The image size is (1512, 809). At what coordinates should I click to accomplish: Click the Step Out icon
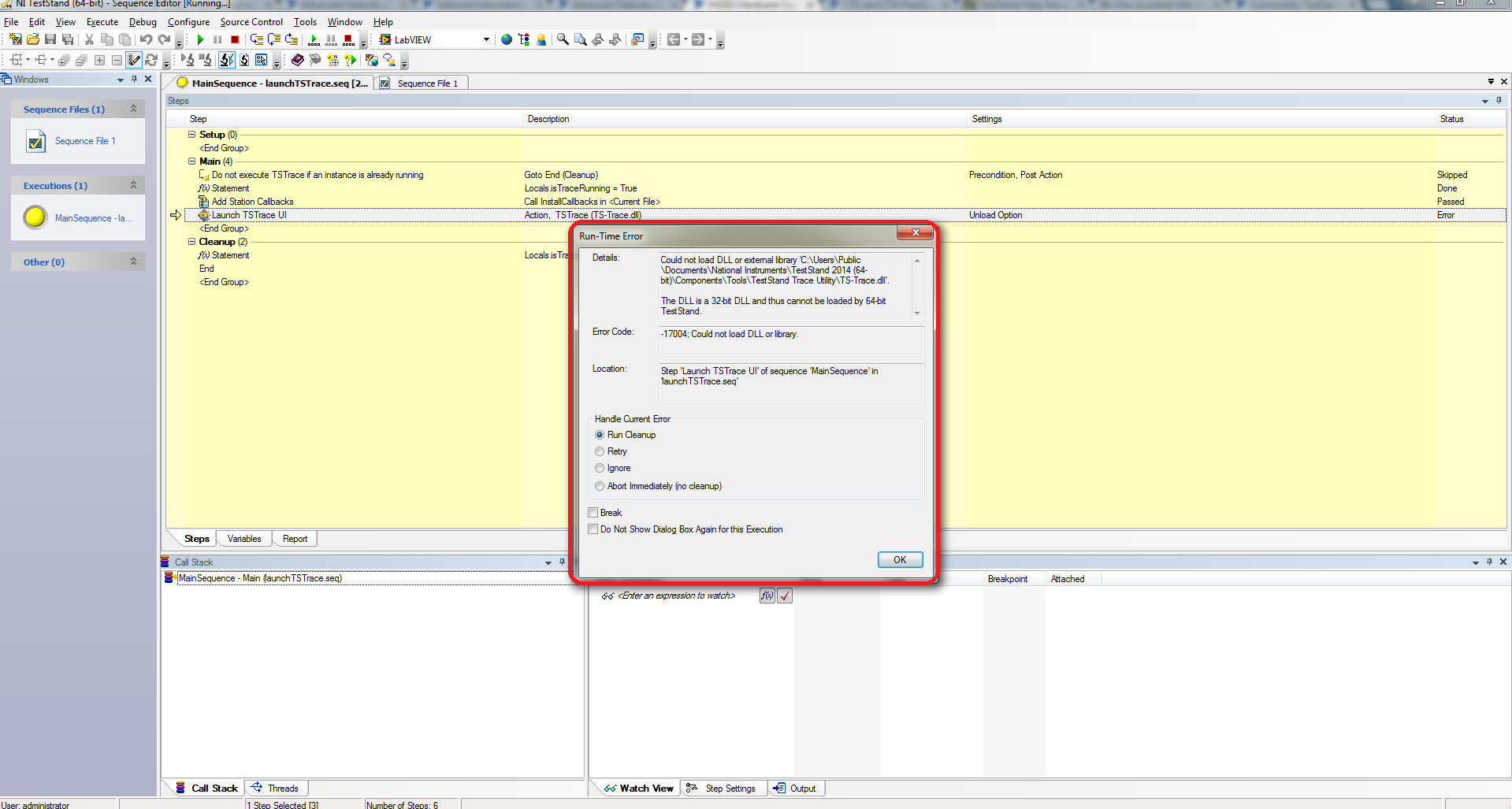point(292,39)
